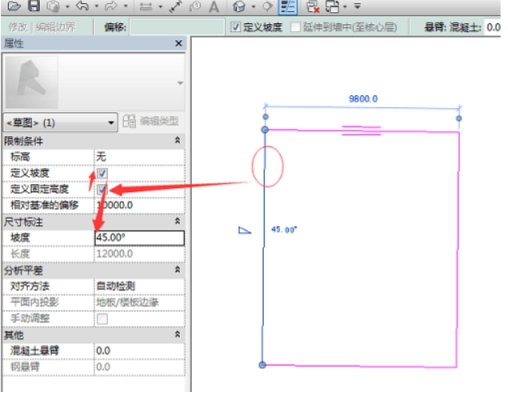
Task: Click the 9800.0 dimension text
Action: pyautogui.click(x=363, y=99)
